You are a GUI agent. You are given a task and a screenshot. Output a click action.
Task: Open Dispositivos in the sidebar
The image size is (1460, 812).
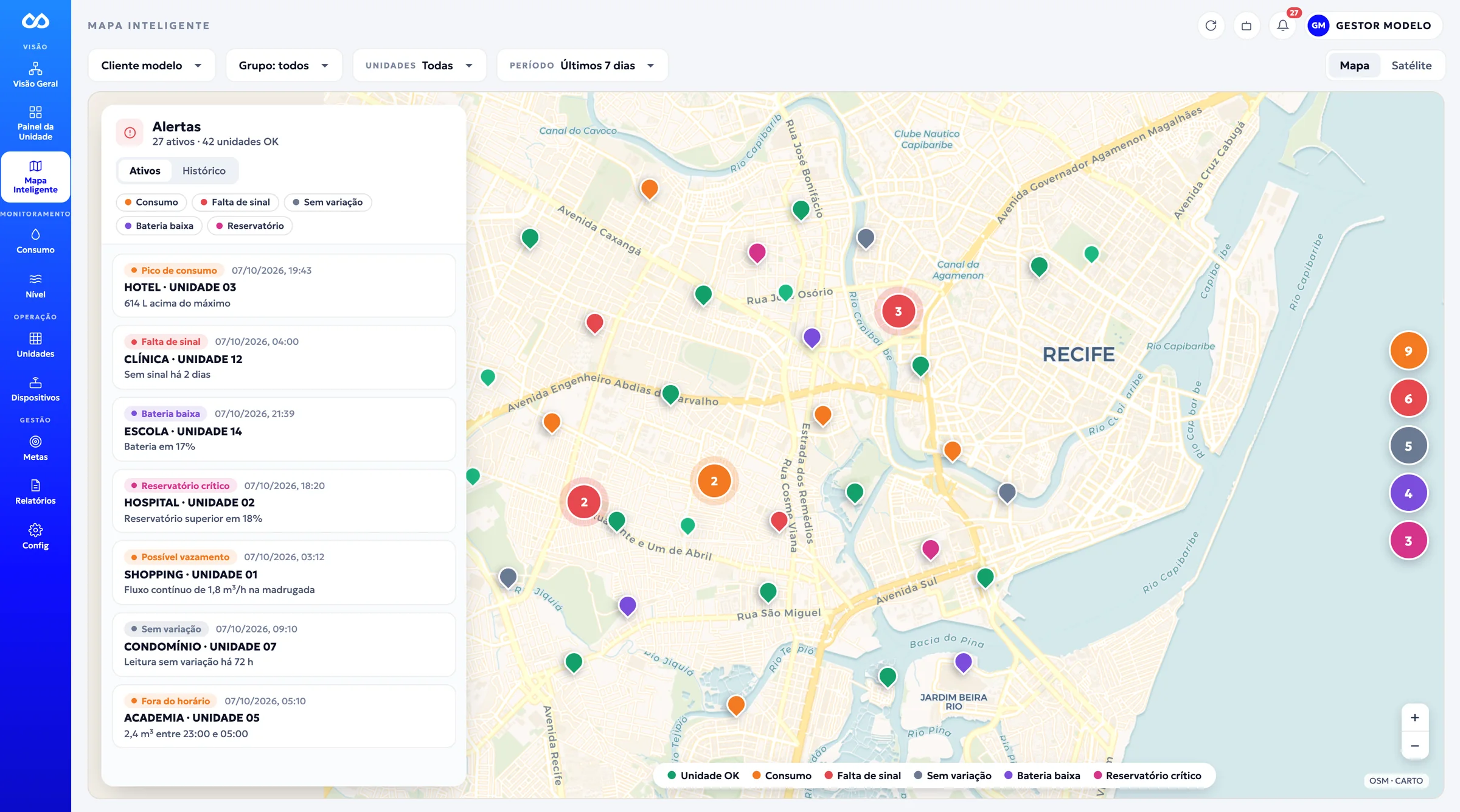coord(35,389)
